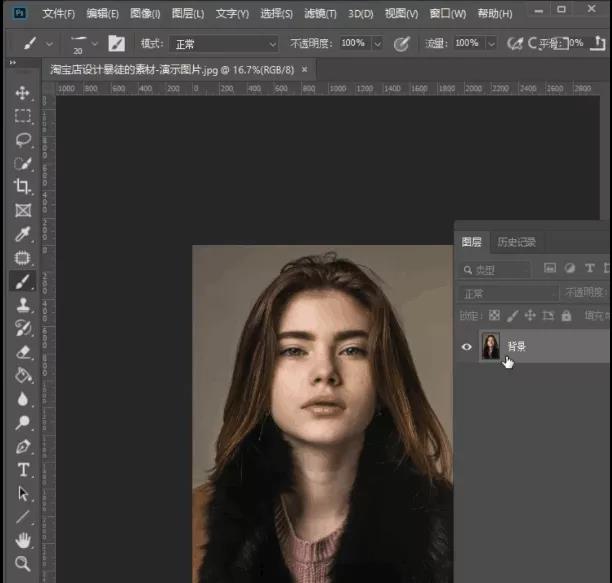Select the Move tool
Image resolution: width=612 pixels, height=583 pixels.
22,93
